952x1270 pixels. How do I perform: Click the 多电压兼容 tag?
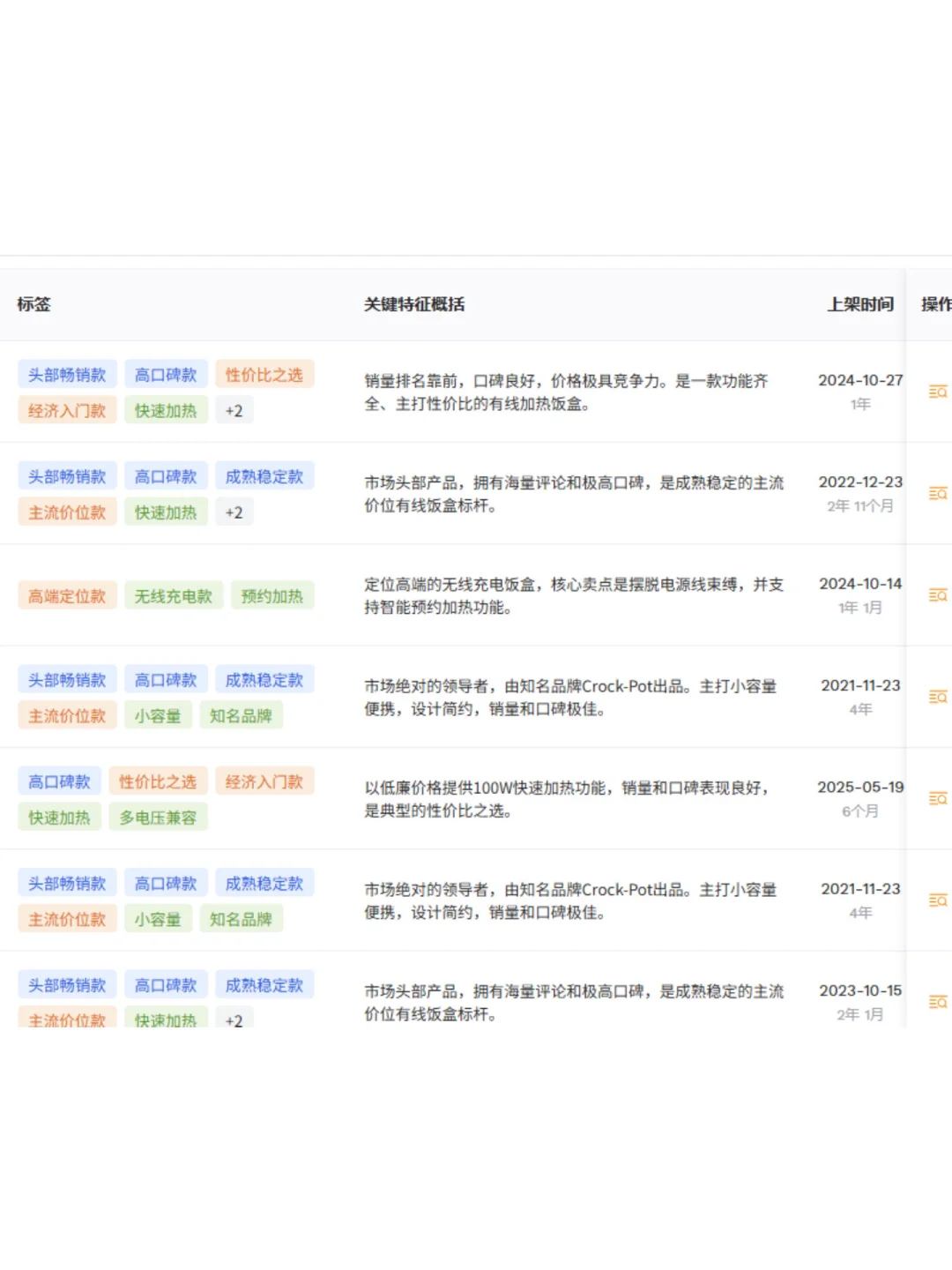click(x=158, y=816)
